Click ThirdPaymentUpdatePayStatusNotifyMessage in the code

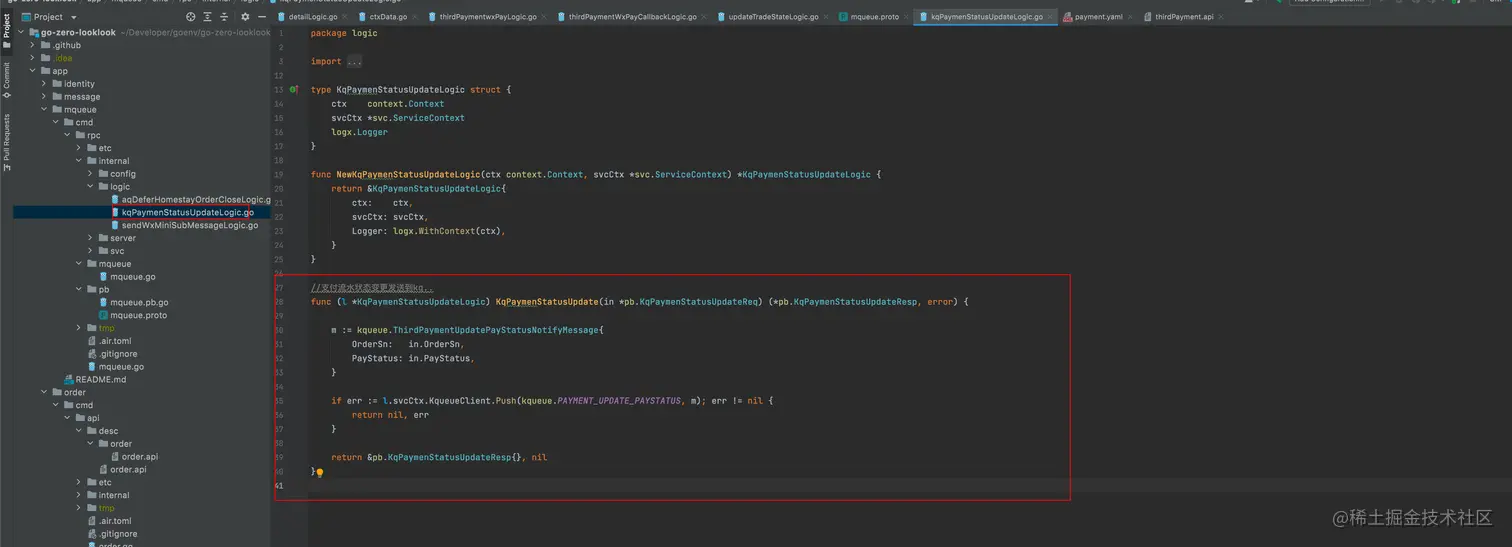coord(495,330)
